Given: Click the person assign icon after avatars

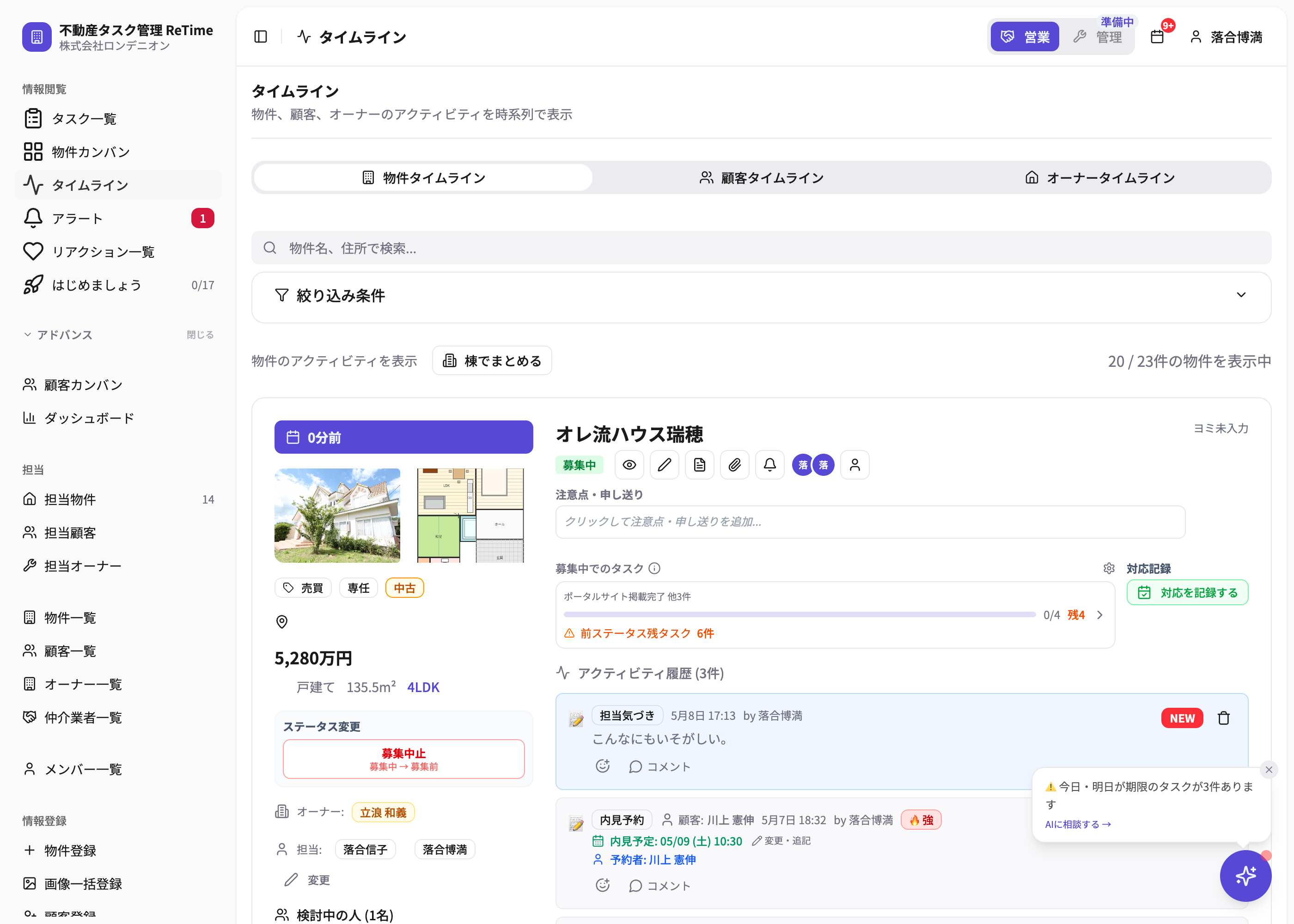Looking at the screenshot, I should (x=855, y=465).
